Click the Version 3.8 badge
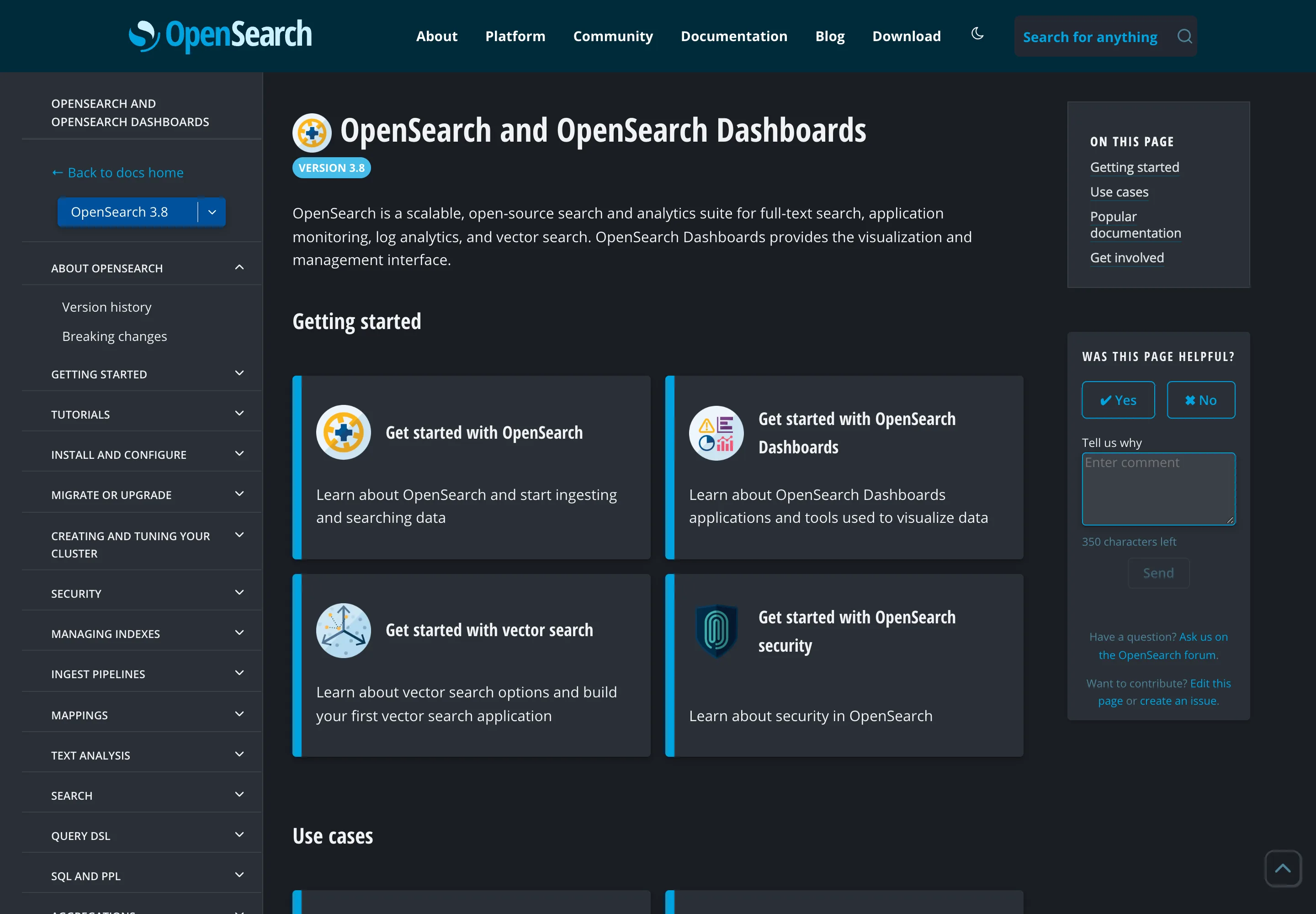This screenshot has width=1316, height=914. click(332, 168)
